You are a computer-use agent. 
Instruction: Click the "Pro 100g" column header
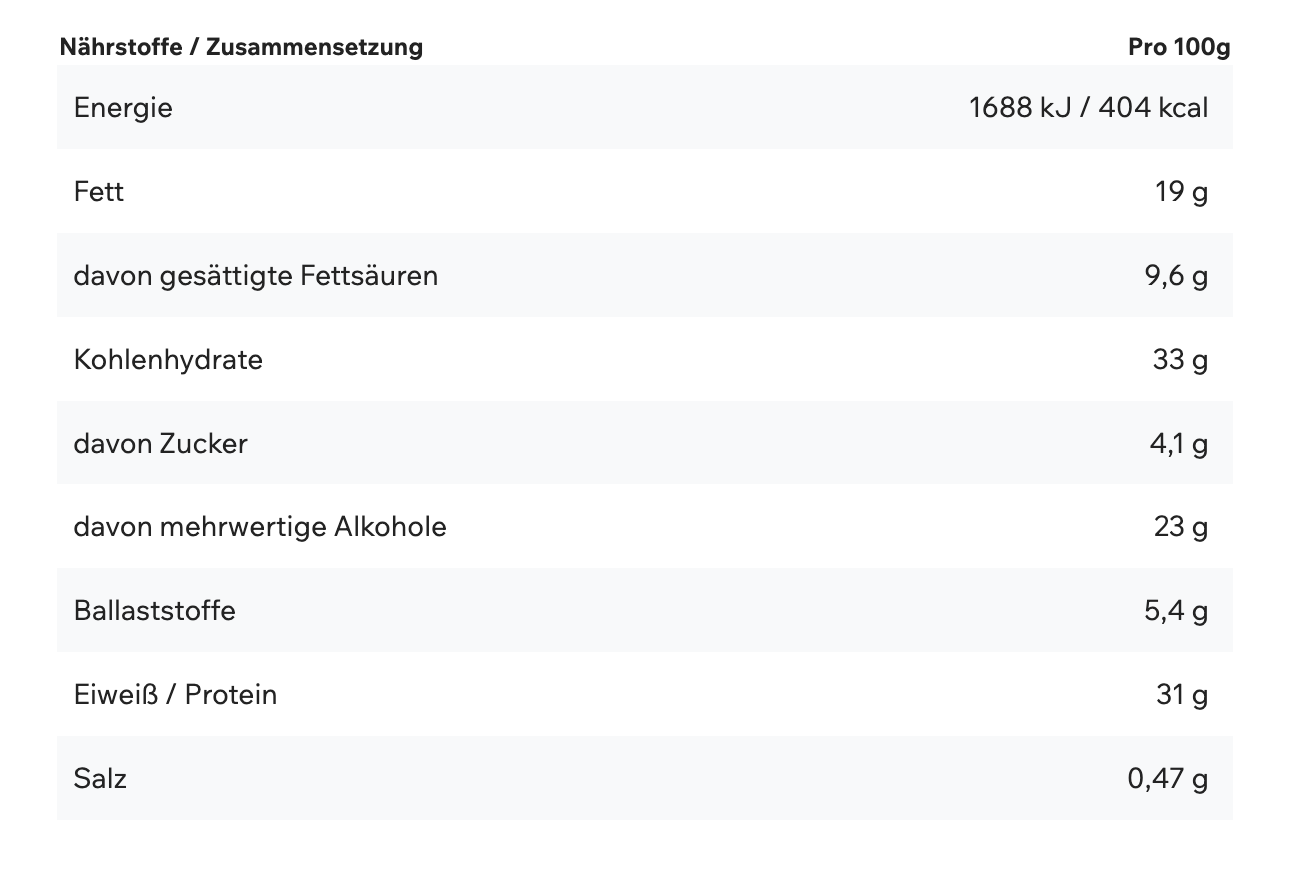pos(1179,47)
